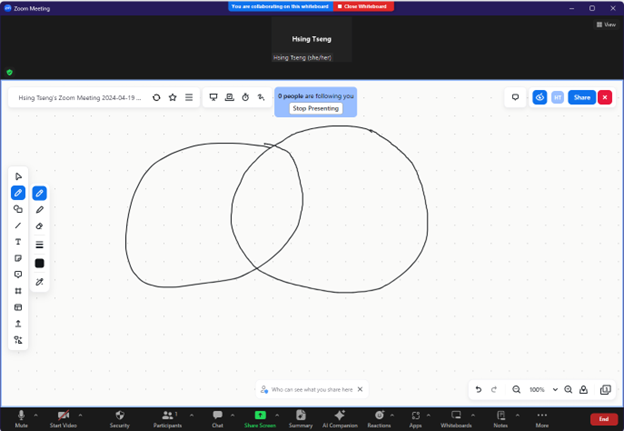
Task: Click 'Who can see what you share here'
Action: pyautogui.click(x=312, y=390)
